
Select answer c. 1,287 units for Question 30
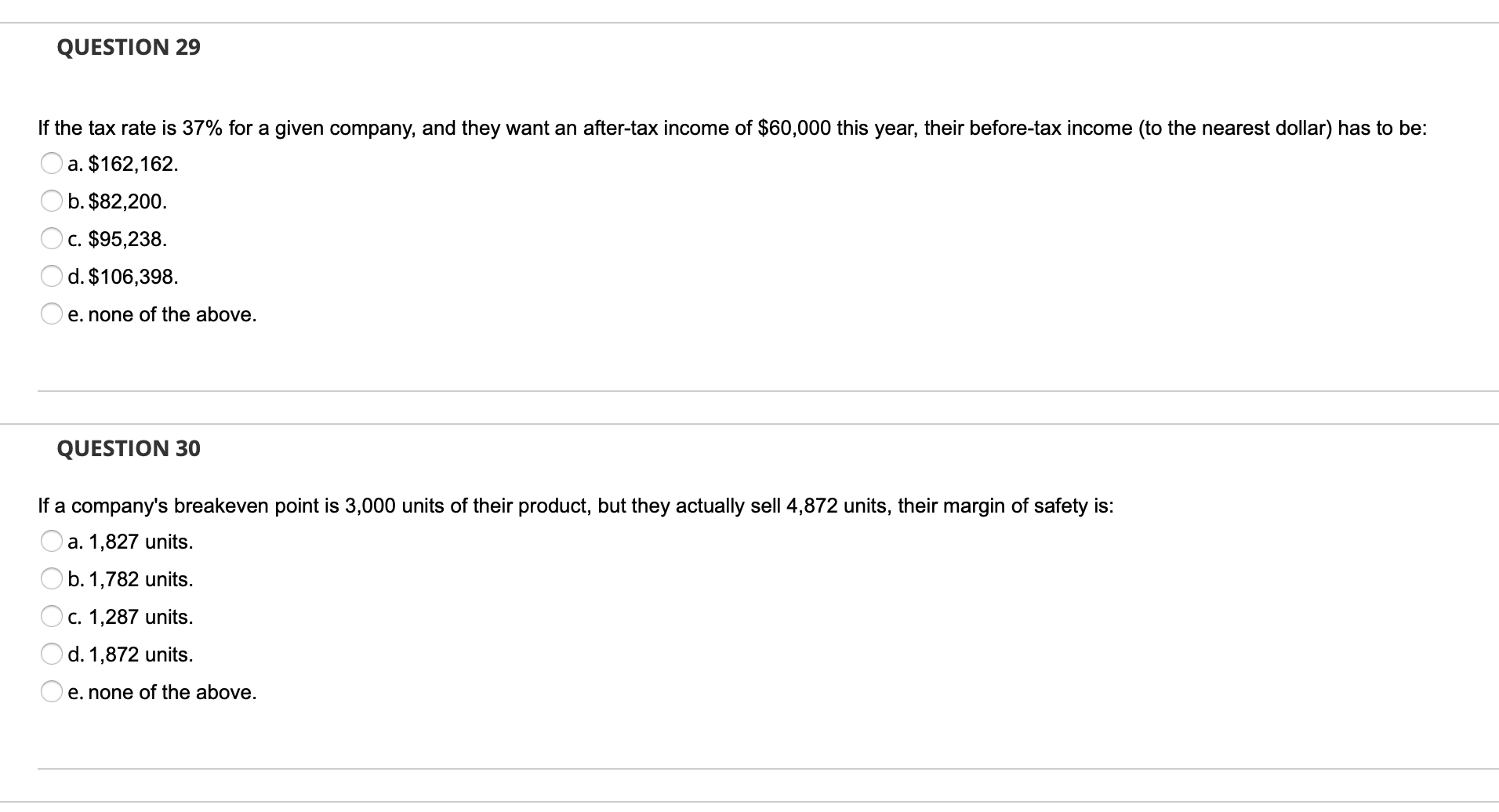(51, 615)
